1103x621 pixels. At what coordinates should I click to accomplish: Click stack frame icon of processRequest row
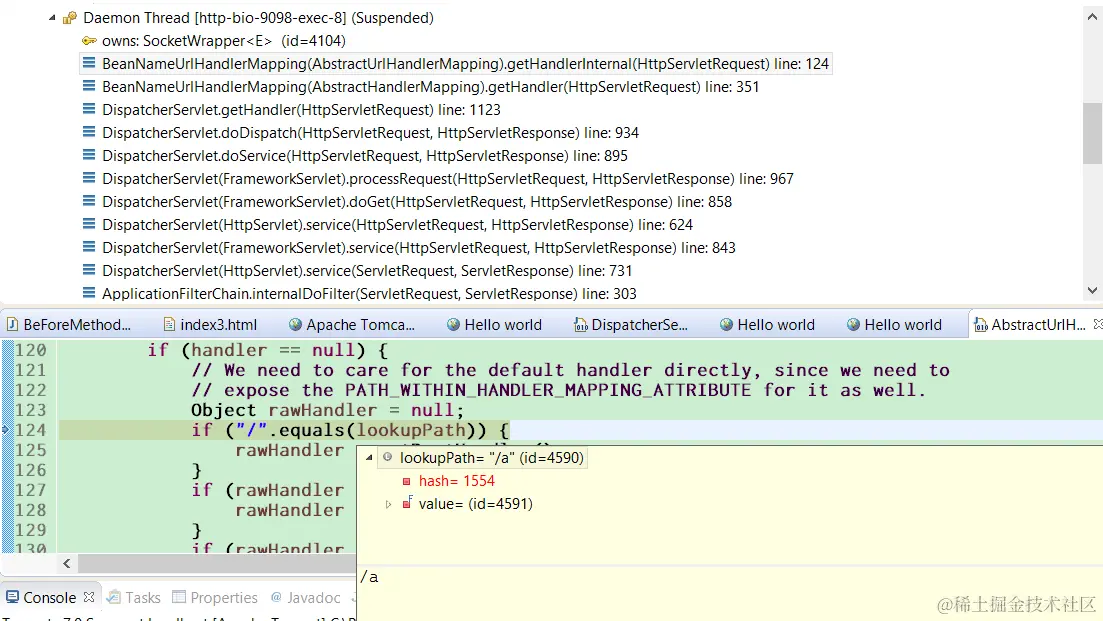(89, 179)
